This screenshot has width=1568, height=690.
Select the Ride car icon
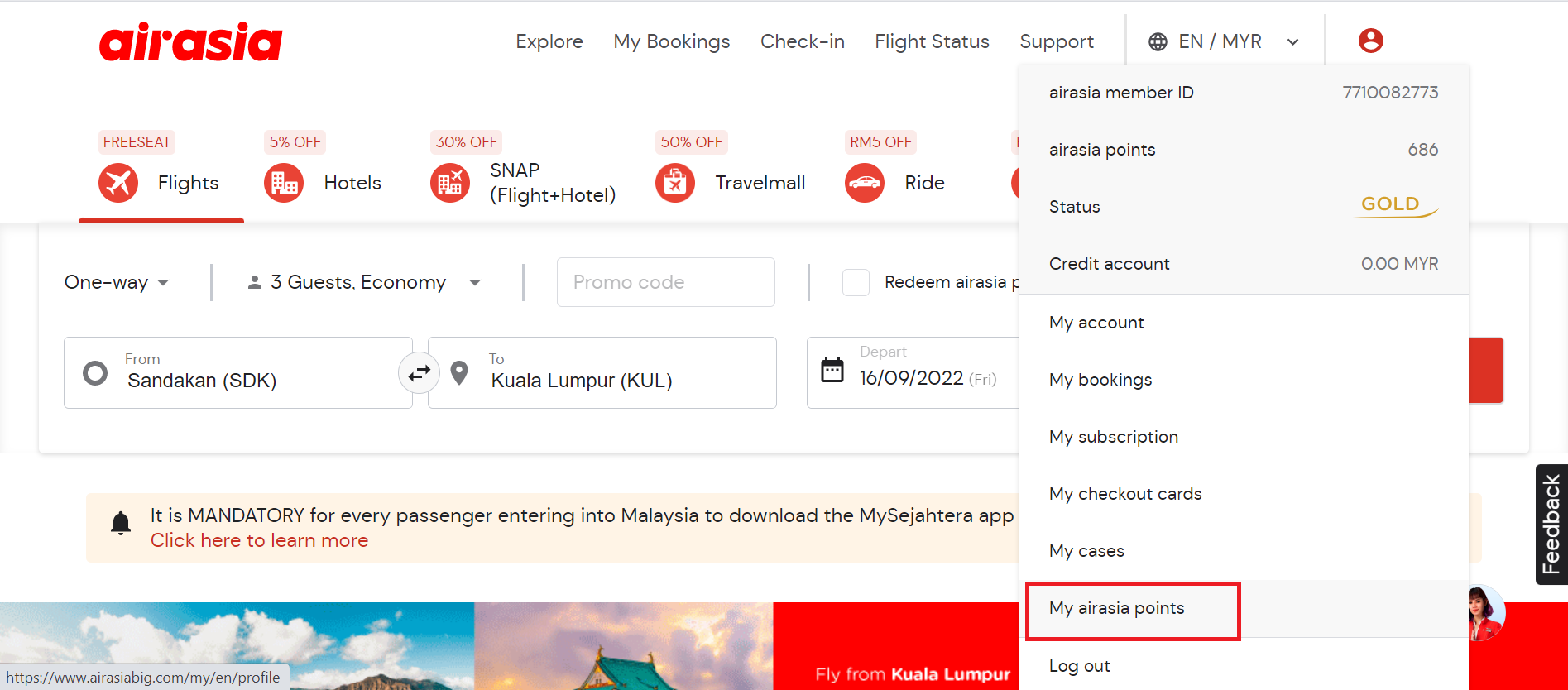point(865,183)
